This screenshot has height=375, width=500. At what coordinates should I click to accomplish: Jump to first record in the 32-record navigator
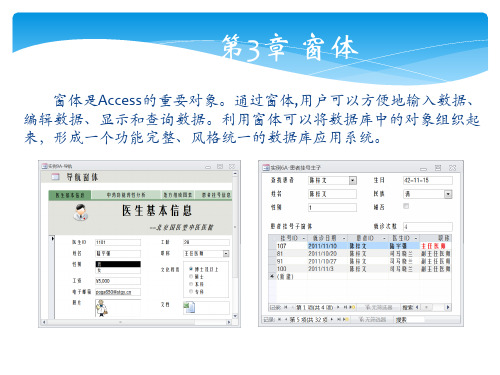click(x=279, y=319)
